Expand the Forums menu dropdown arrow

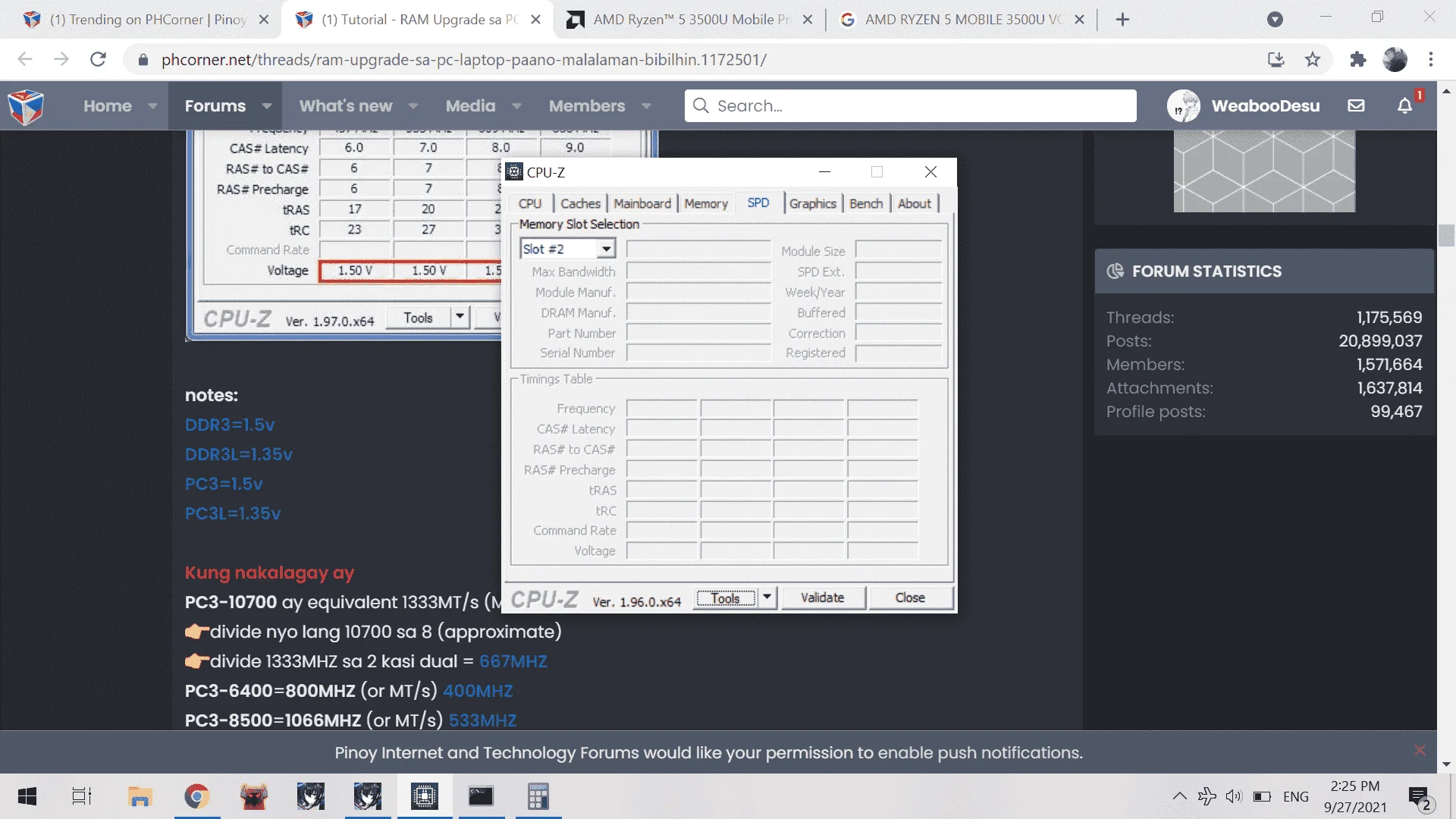[x=266, y=106]
